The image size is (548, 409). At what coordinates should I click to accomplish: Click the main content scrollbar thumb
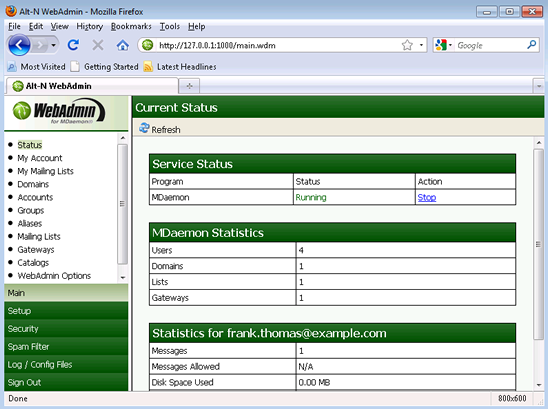(539, 244)
